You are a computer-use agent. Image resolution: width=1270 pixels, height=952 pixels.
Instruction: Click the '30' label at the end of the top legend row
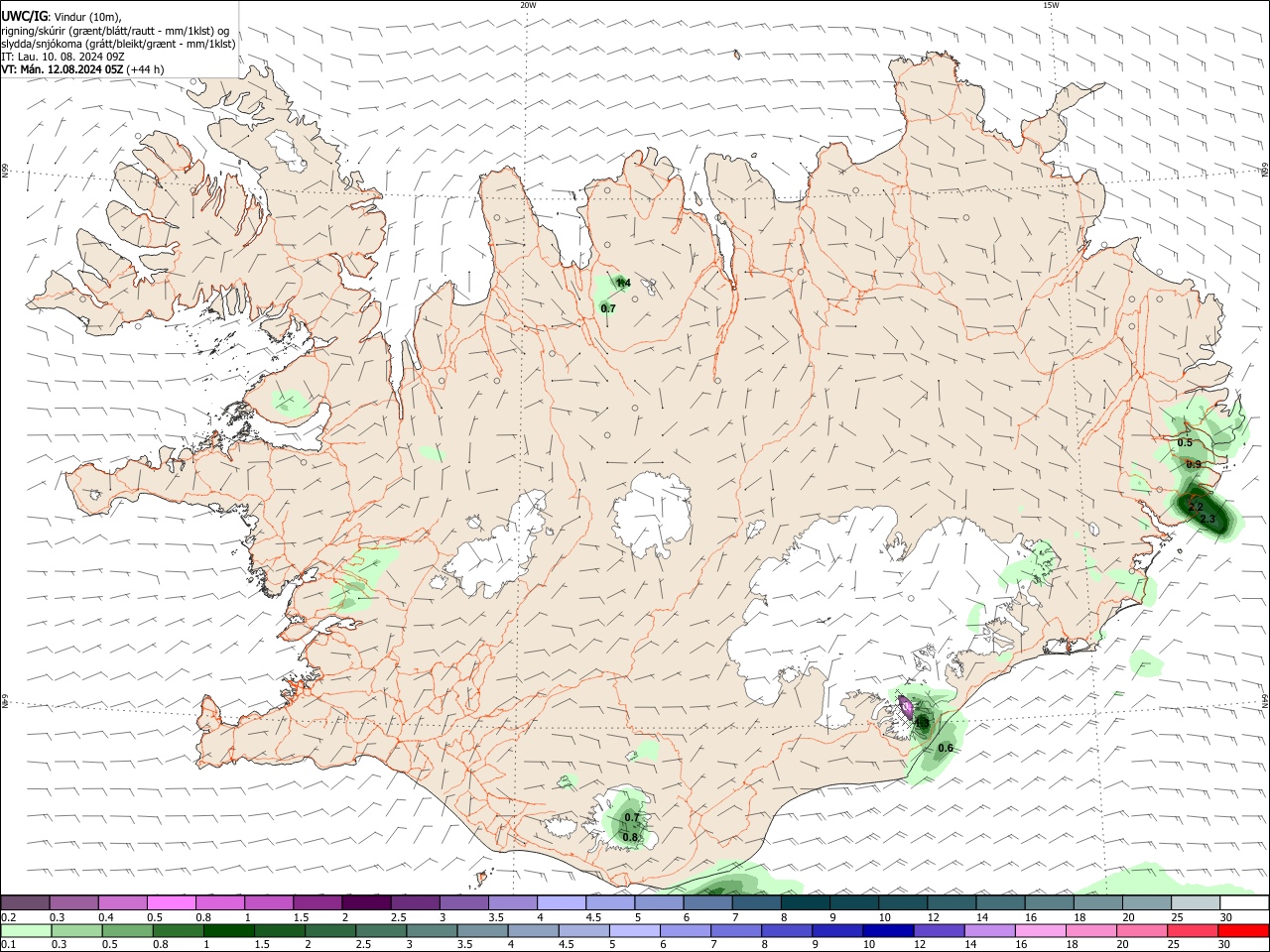click(1226, 917)
